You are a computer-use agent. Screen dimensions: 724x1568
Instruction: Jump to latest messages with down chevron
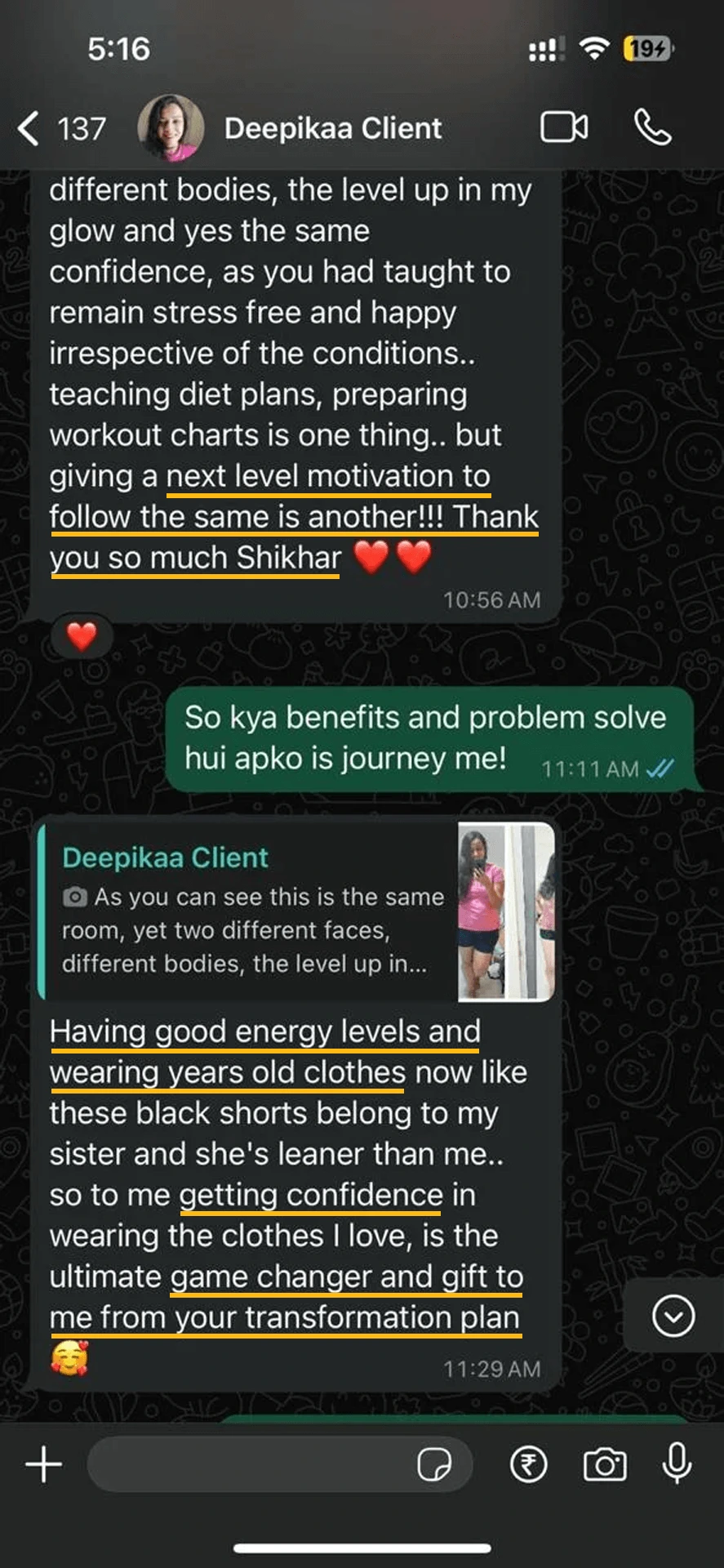tap(673, 1316)
